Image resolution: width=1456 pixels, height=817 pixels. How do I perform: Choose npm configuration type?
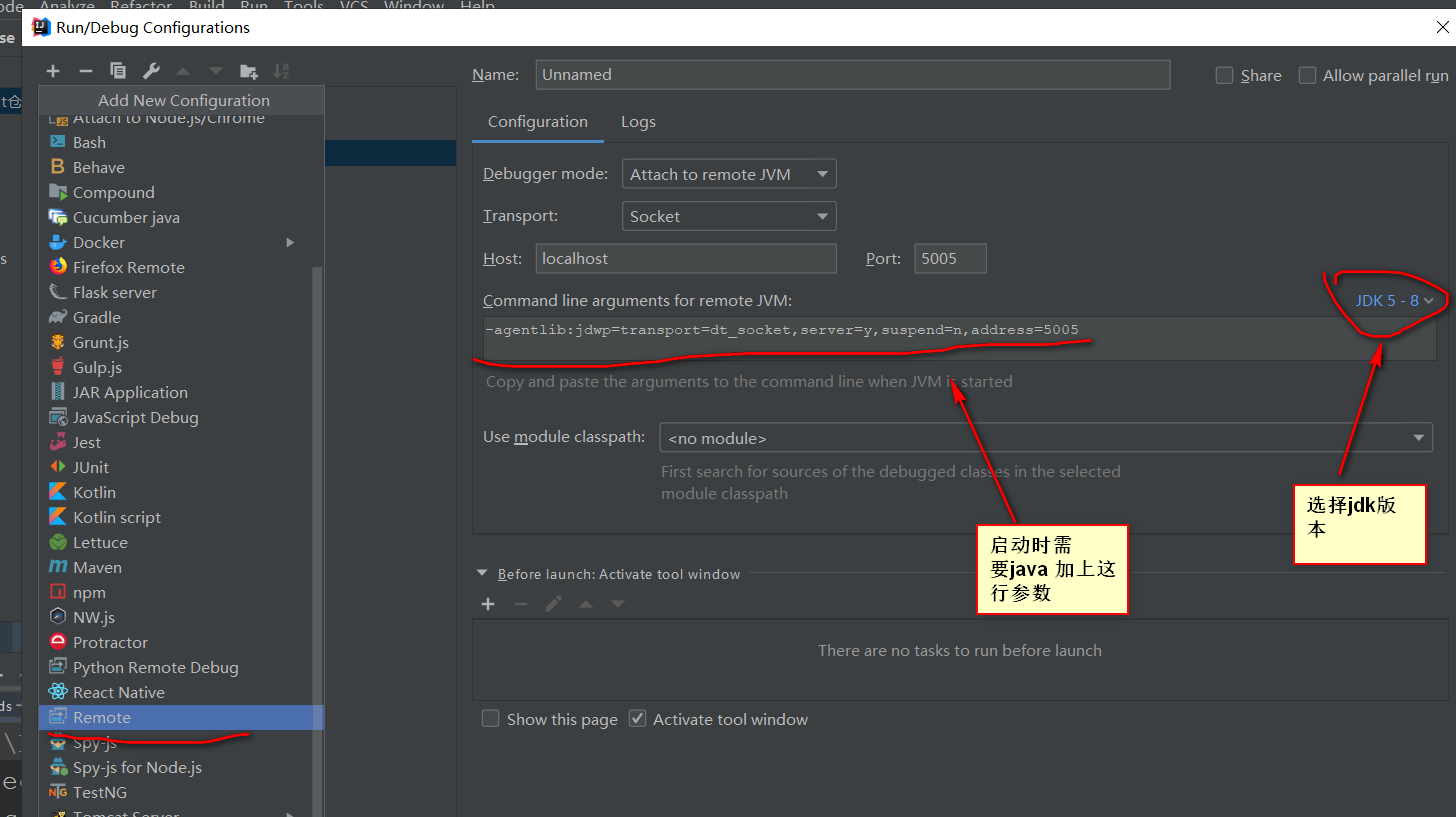180,593
